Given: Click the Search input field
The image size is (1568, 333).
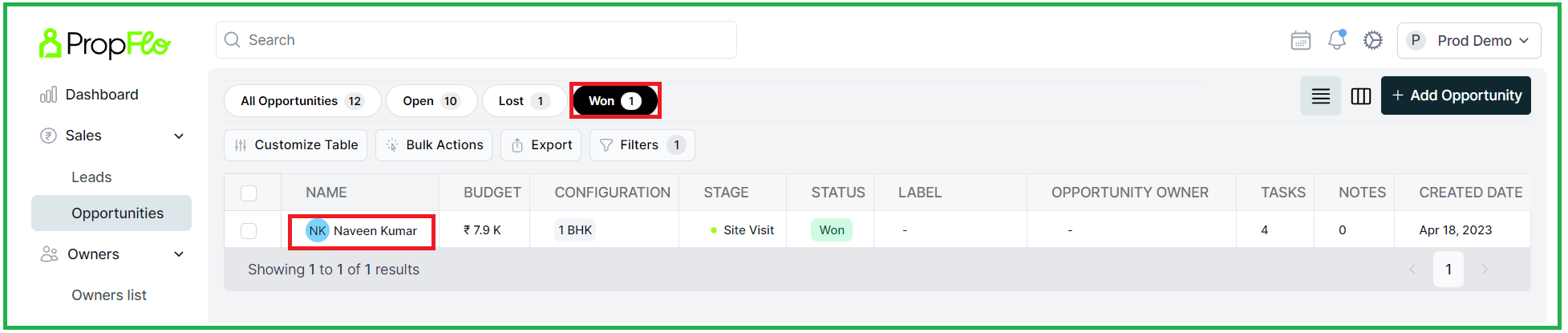Looking at the screenshot, I should (476, 40).
